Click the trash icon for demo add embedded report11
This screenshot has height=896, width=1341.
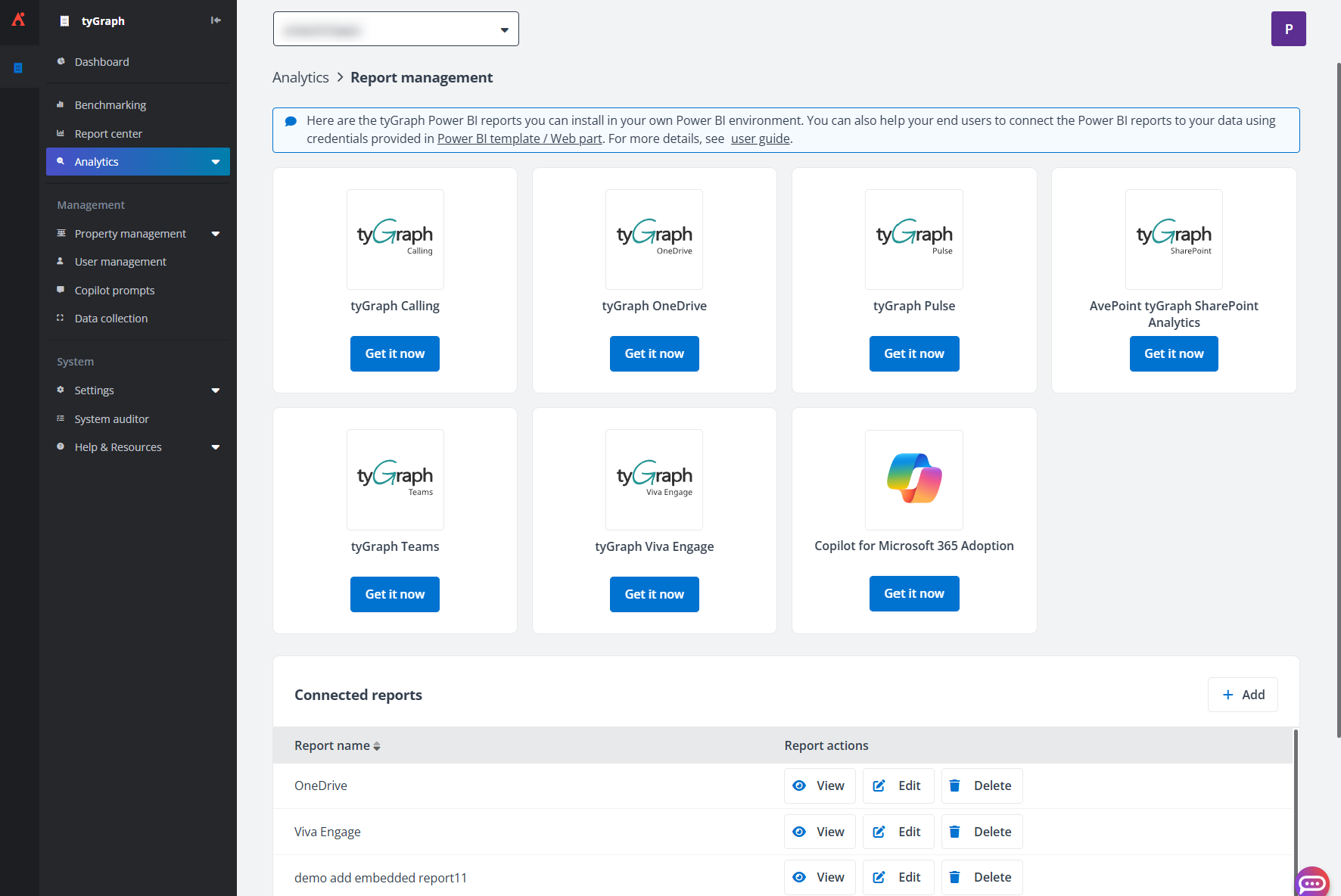[x=954, y=877]
